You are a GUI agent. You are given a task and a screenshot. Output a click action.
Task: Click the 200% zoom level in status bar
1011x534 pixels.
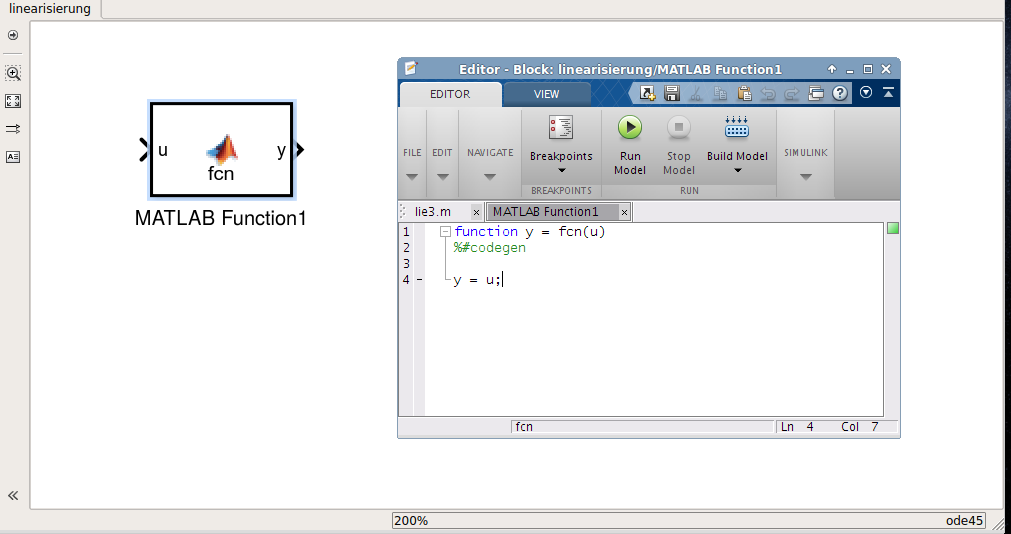411,520
